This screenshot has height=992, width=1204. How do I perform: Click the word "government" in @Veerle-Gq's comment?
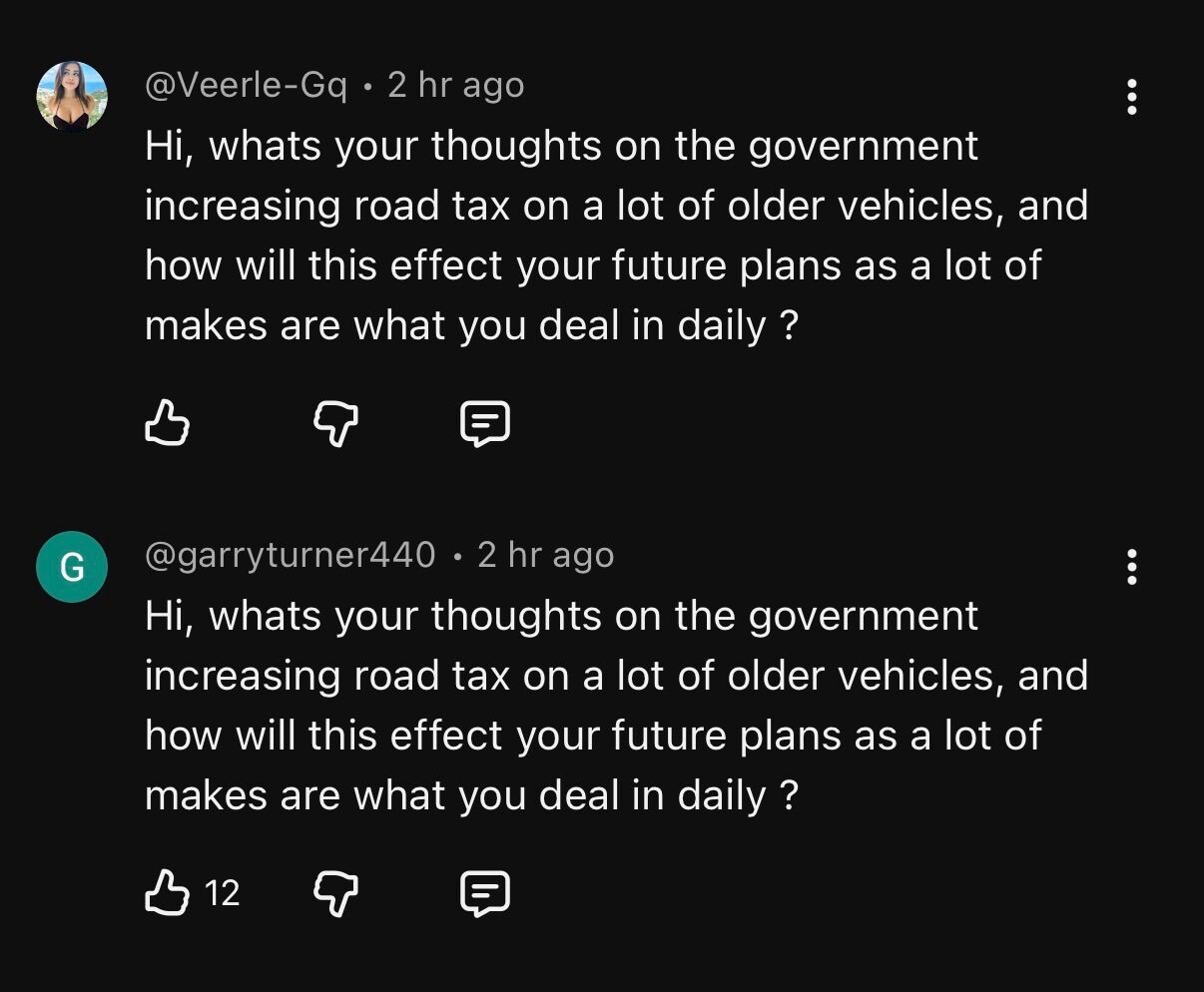[863, 147]
